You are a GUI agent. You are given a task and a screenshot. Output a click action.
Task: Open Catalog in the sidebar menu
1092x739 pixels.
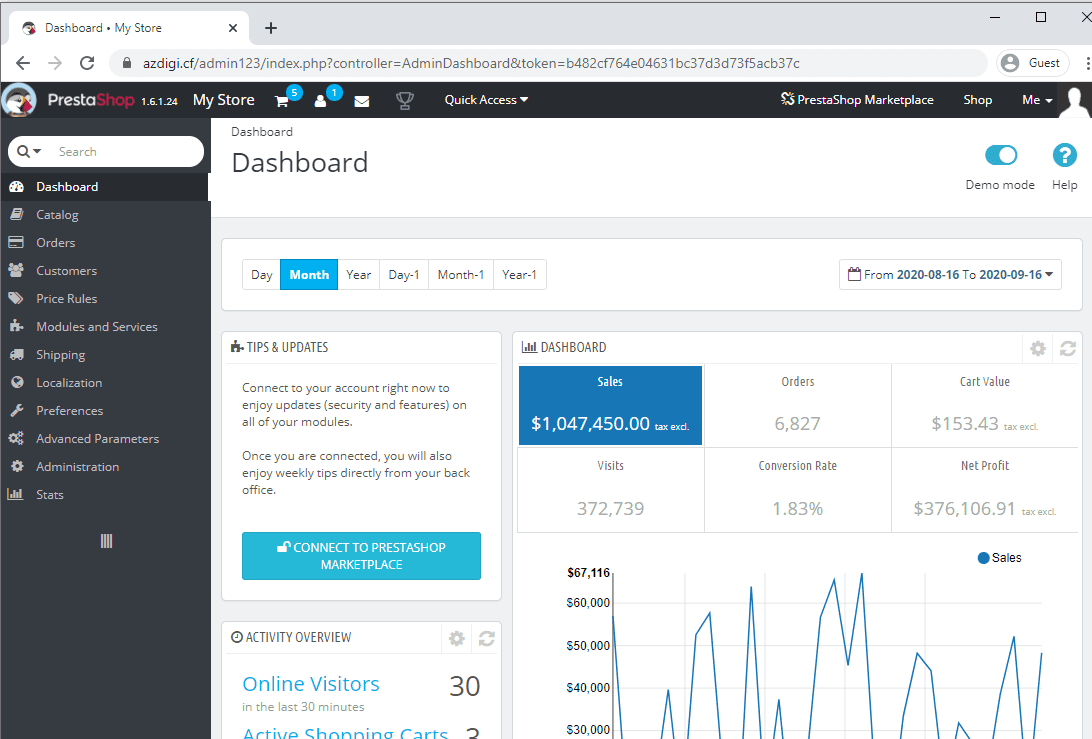(57, 215)
